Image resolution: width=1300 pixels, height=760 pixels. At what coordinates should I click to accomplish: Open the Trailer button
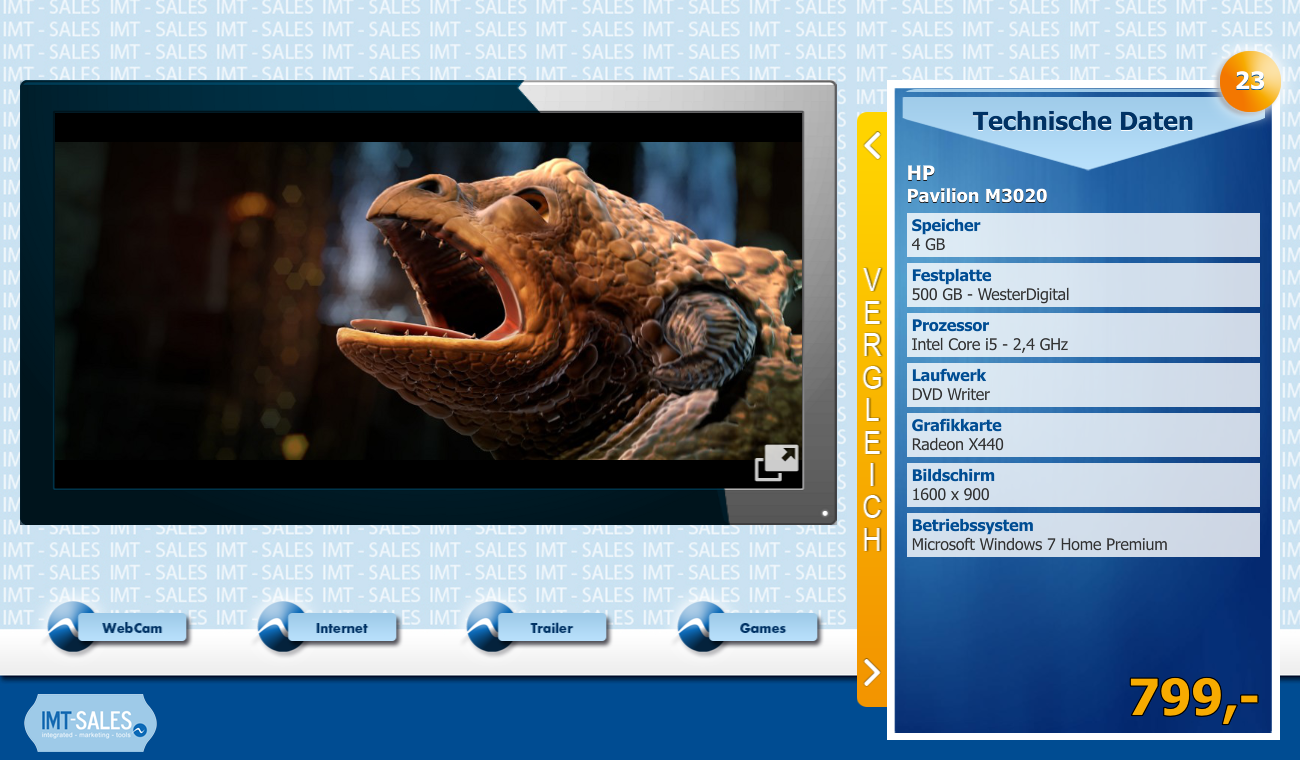pyautogui.click(x=551, y=628)
